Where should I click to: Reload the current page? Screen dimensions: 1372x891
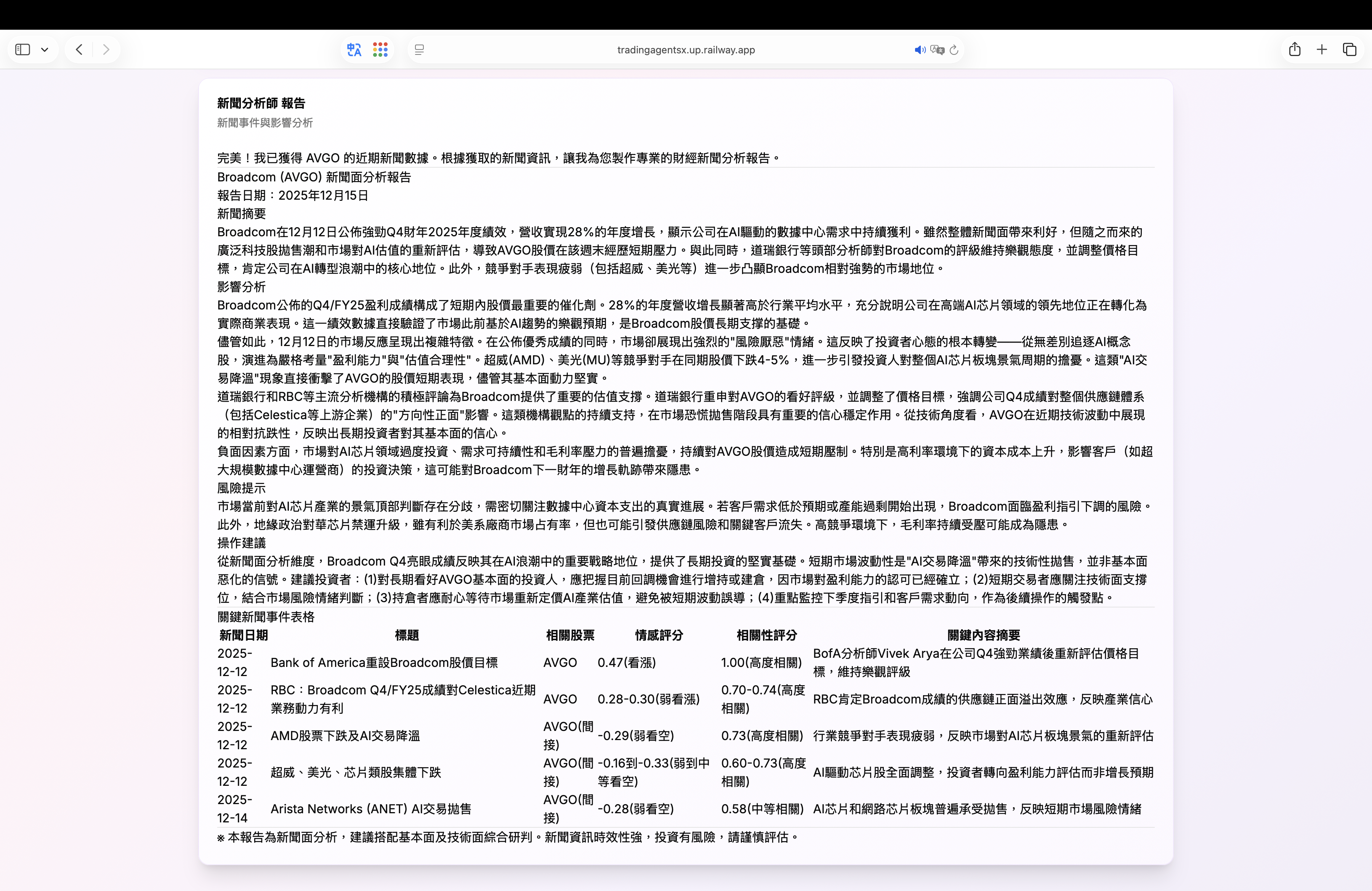[x=954, y=50]
